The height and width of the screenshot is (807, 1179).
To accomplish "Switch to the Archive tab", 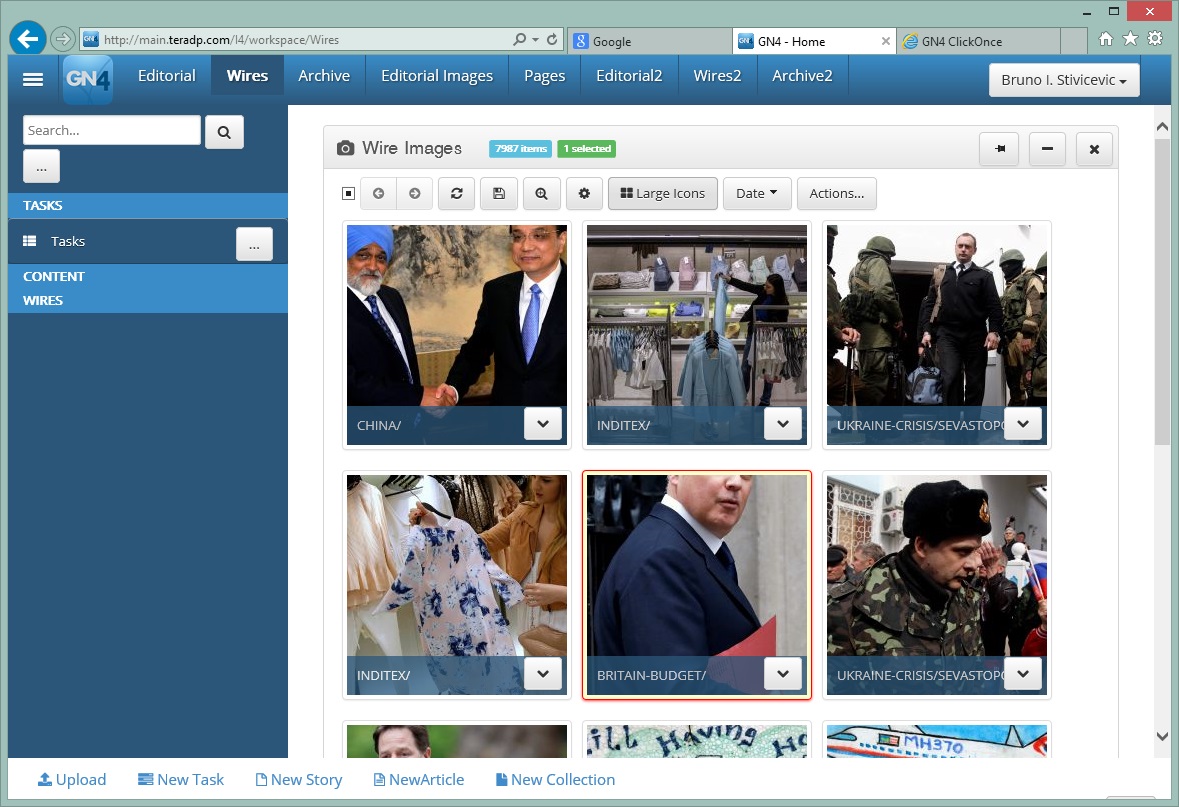I will pos(324,76).
